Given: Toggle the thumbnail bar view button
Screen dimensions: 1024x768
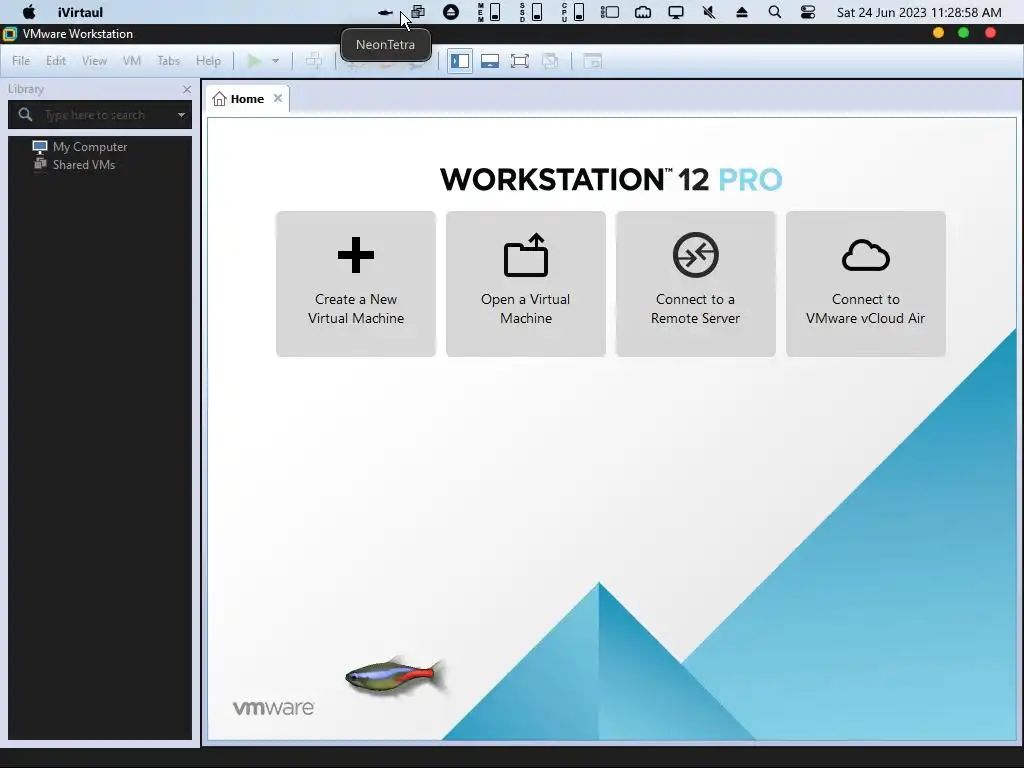Looking at the screenshot, I should (490, 61).
